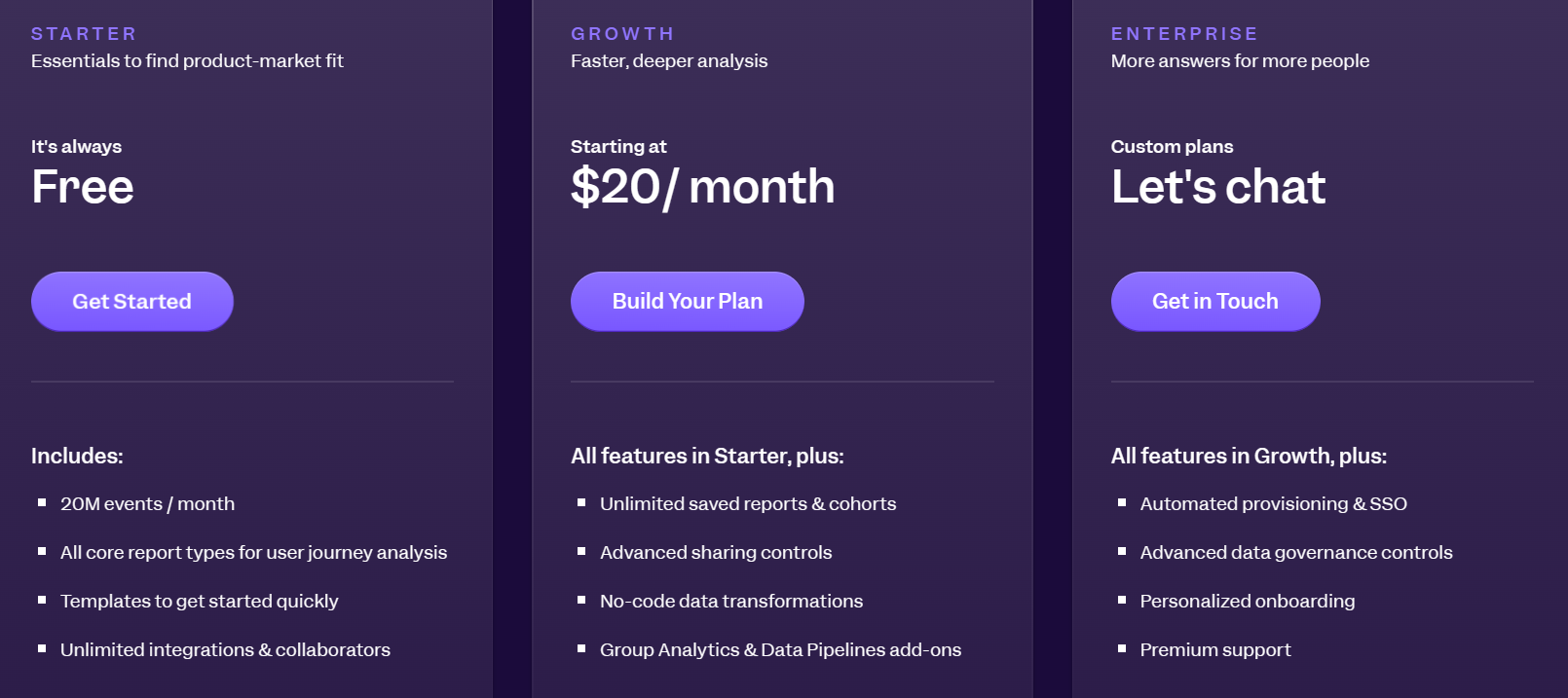Click the $20/ month price text
The width and height of the screenshot is (1568, 698).
click(x=702, y=187)
